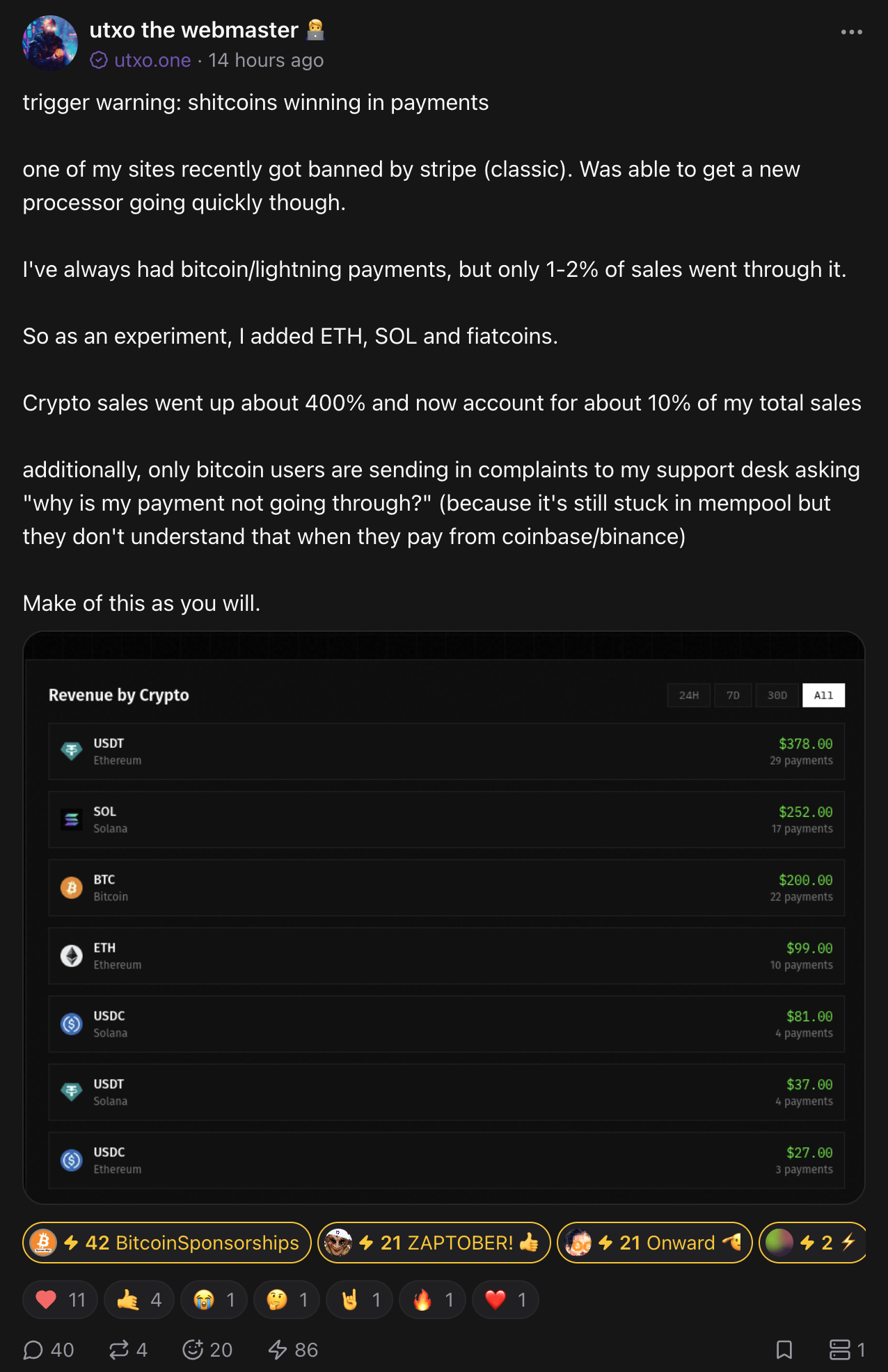Click the repost arrows icon
The image size is (888, 1372).
coord(119,1350)
